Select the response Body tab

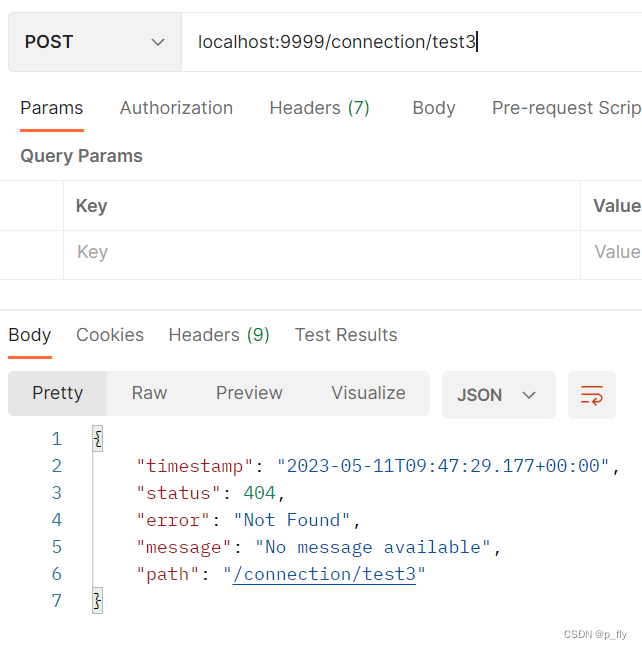point(30,335)
